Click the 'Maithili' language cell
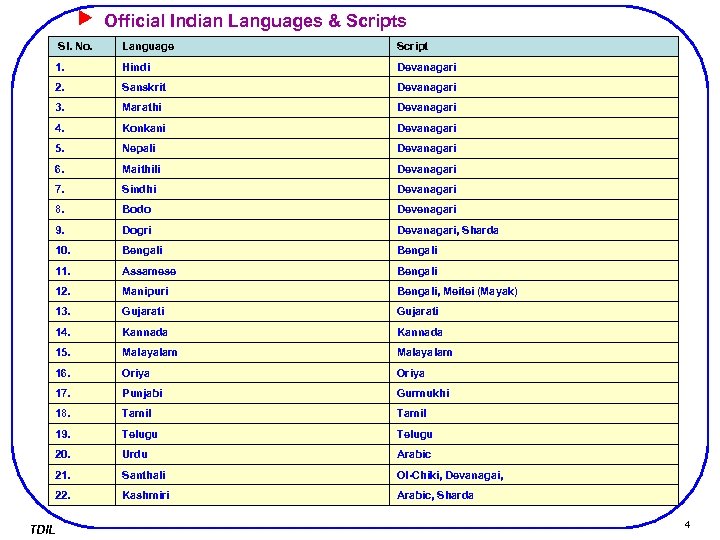The image size is (720, 540). point(253,169)
